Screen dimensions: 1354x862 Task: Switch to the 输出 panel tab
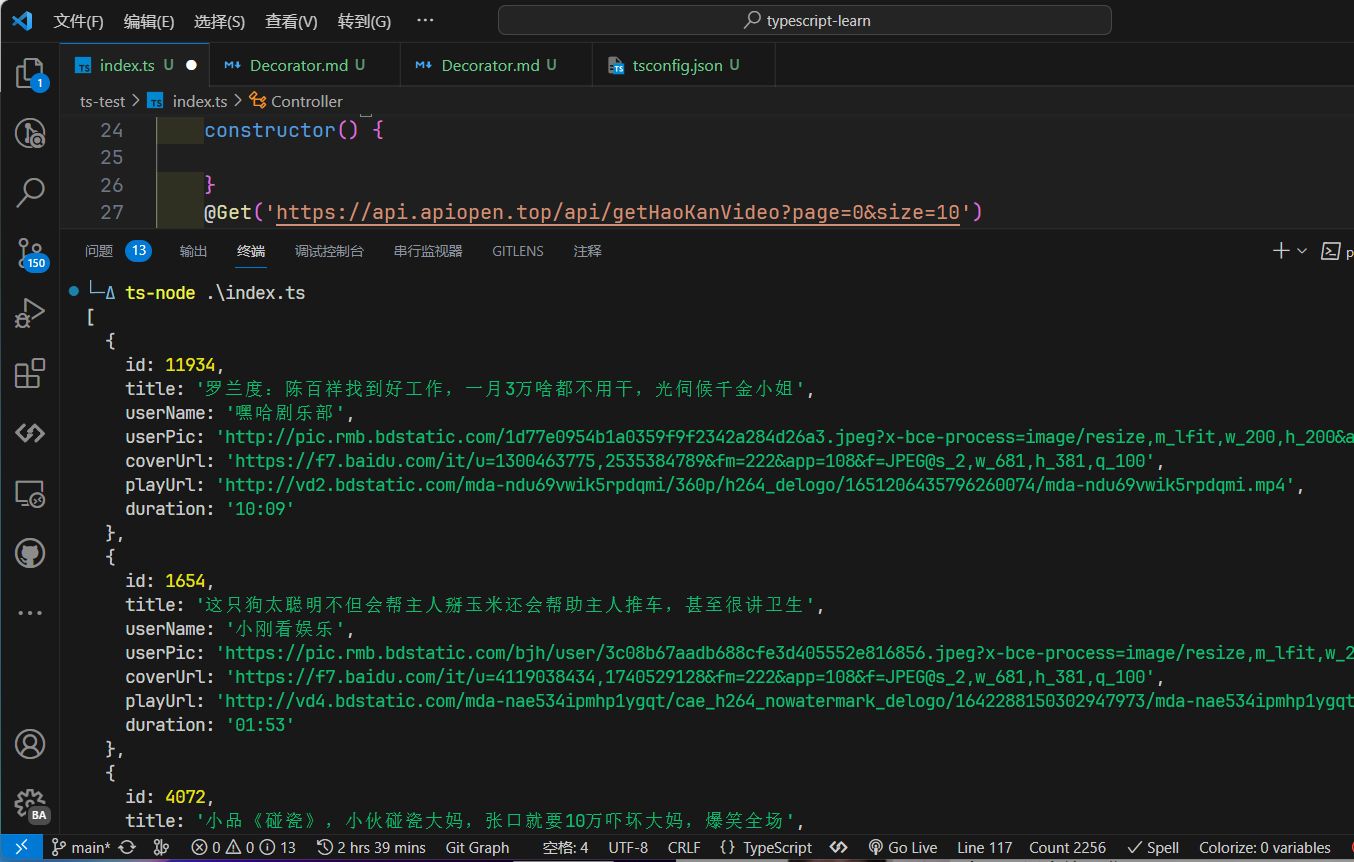[193, 251]
